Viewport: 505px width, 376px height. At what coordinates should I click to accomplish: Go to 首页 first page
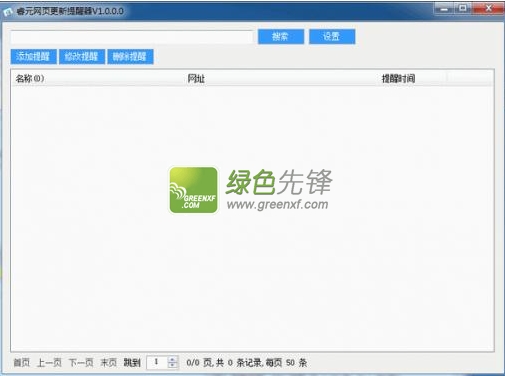pyautogui.click(x=22, y=362)
